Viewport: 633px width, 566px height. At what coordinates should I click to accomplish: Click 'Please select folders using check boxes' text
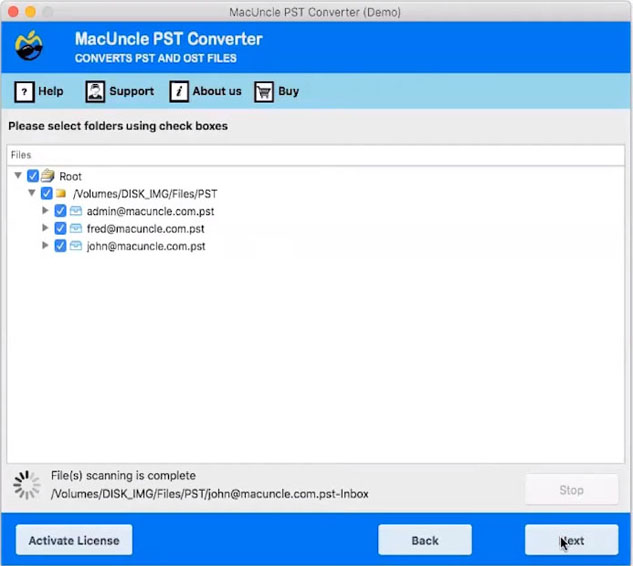[118, 126]
